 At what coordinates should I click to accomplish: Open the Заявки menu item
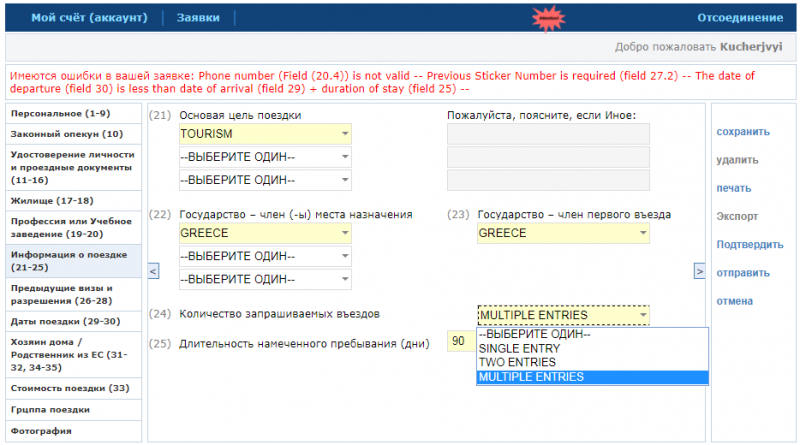pyautogui.click(x=198, y=18)
